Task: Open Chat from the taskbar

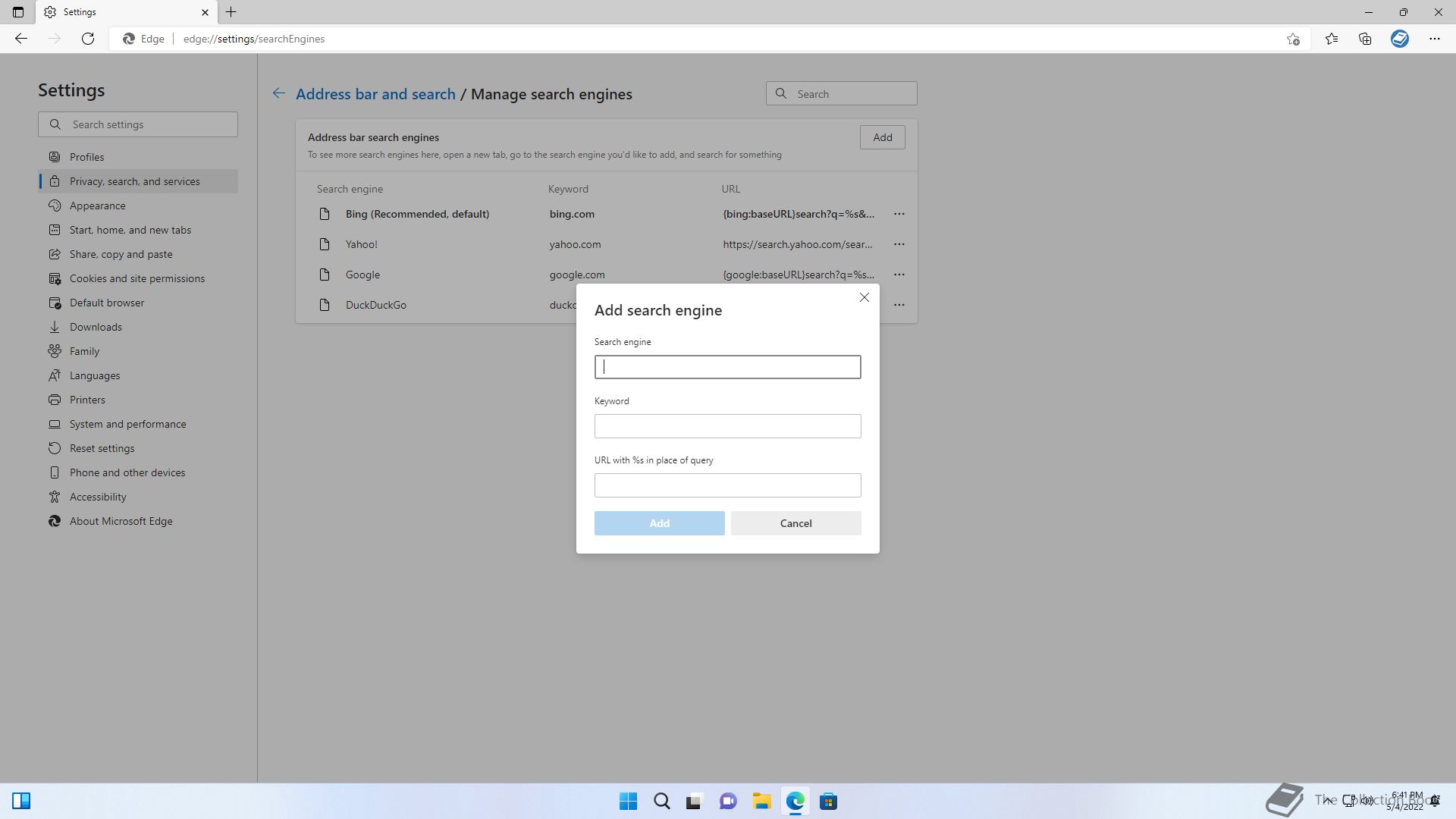Action: pyautogui.click(x=728, y=801)
